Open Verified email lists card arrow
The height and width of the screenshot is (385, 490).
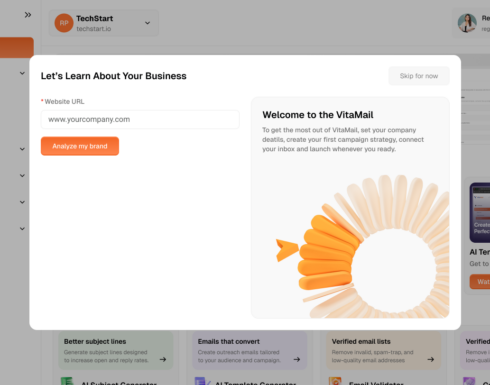coord(431,359)
